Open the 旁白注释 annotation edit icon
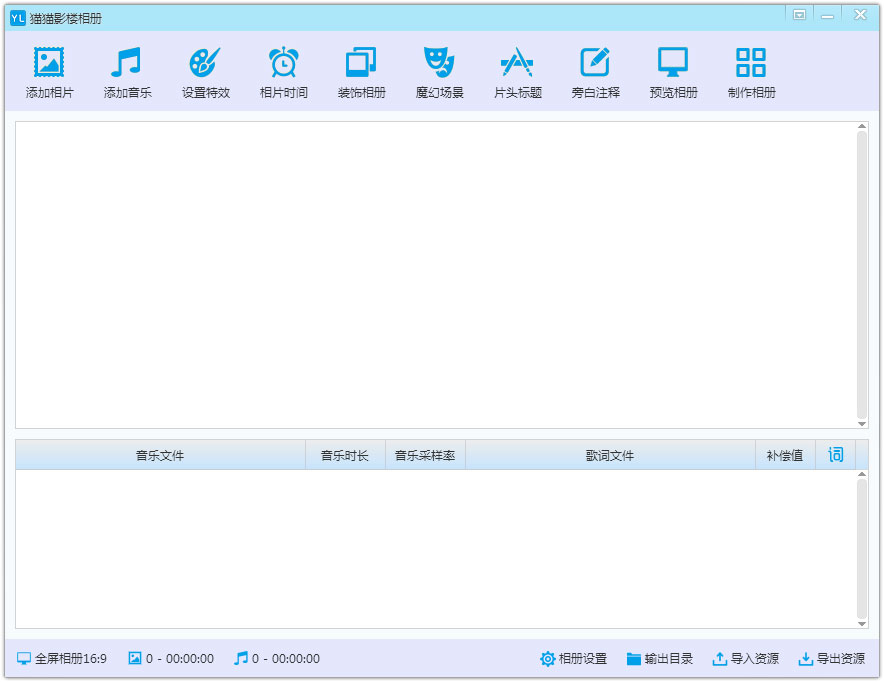 point(595,62)
